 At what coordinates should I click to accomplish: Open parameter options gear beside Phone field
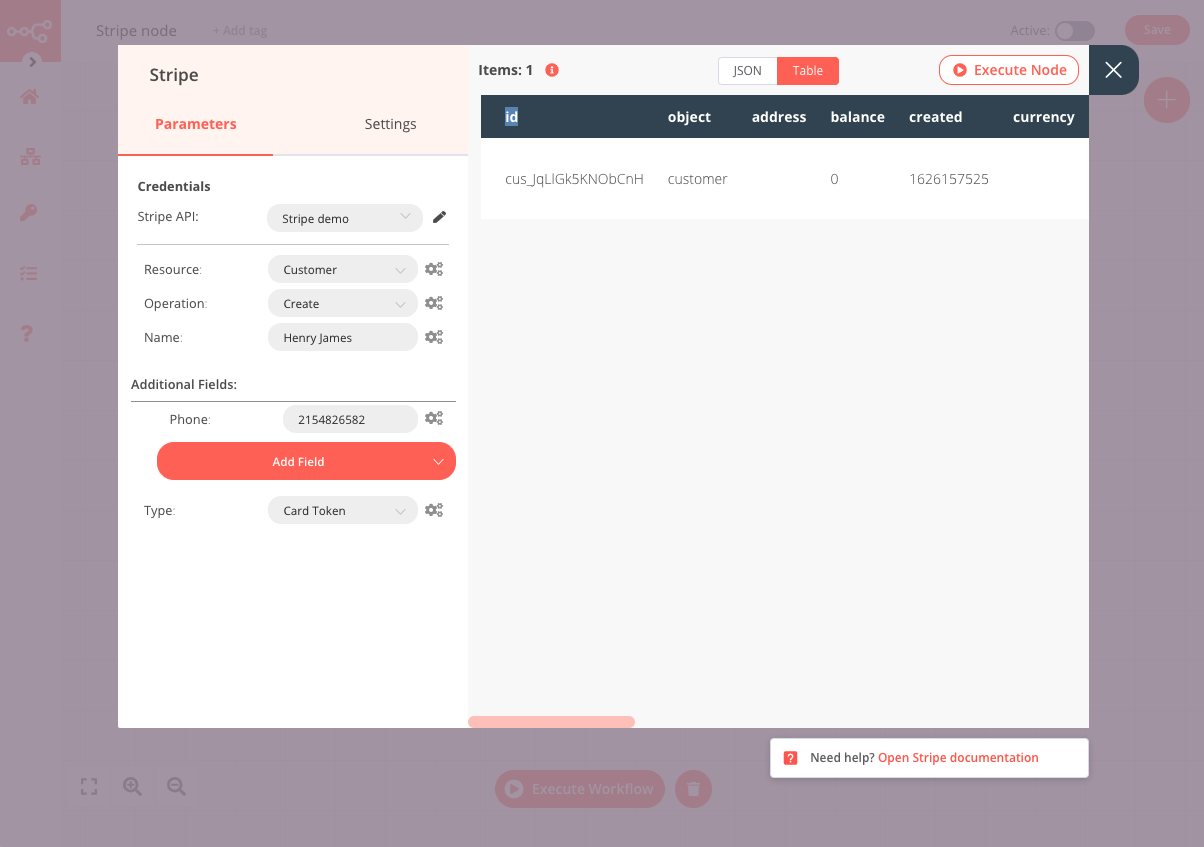click(433, 419)
